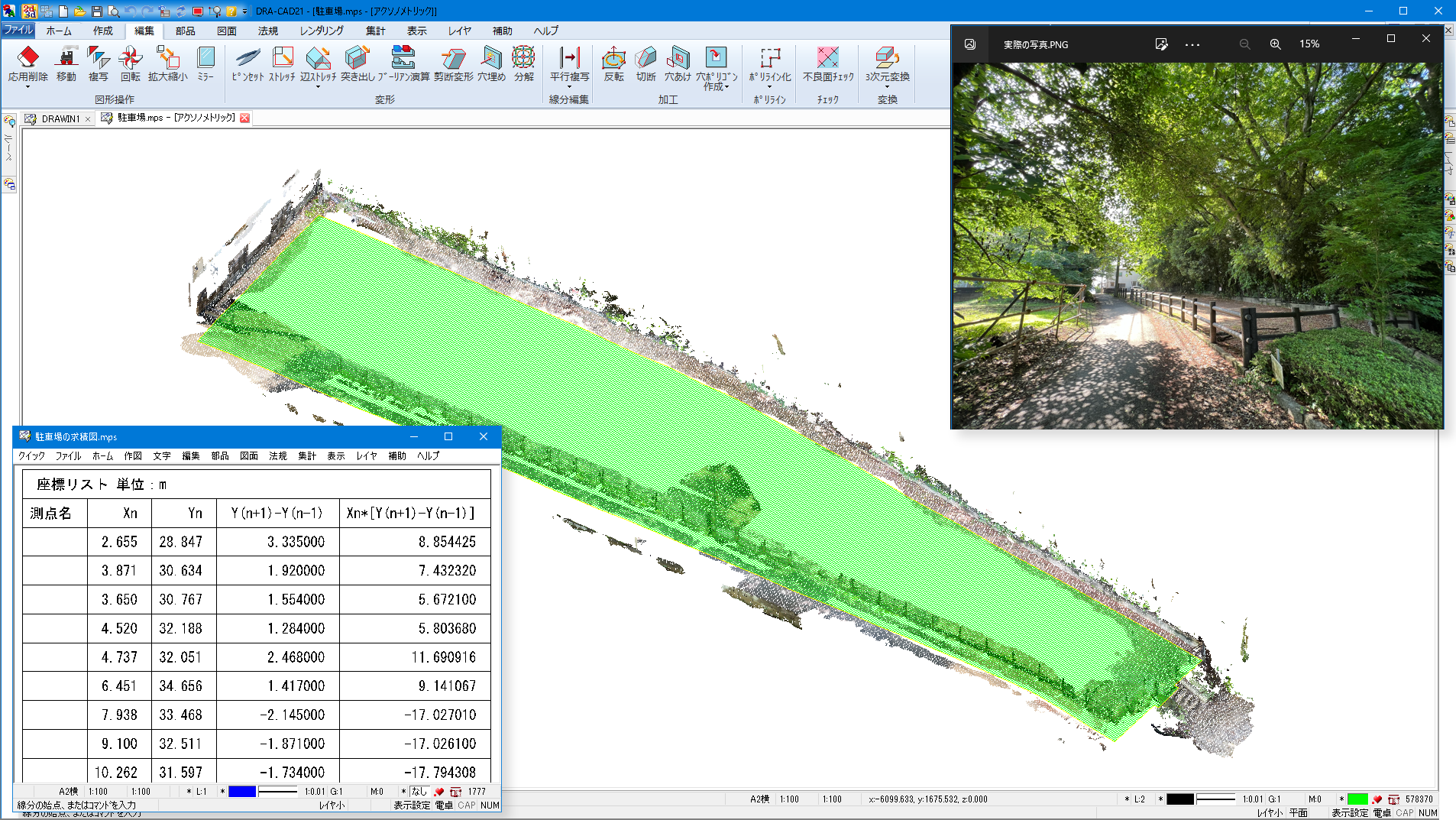Open the 3次元変換 dropdown menu
This screenshot has height=820, width=1456.
887,87
